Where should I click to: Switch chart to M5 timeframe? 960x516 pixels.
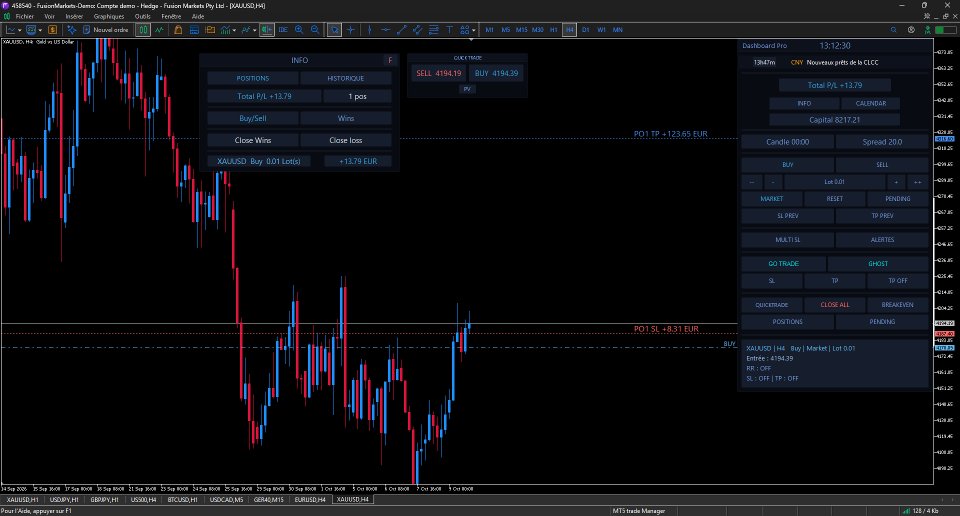[x=506, y=29]
